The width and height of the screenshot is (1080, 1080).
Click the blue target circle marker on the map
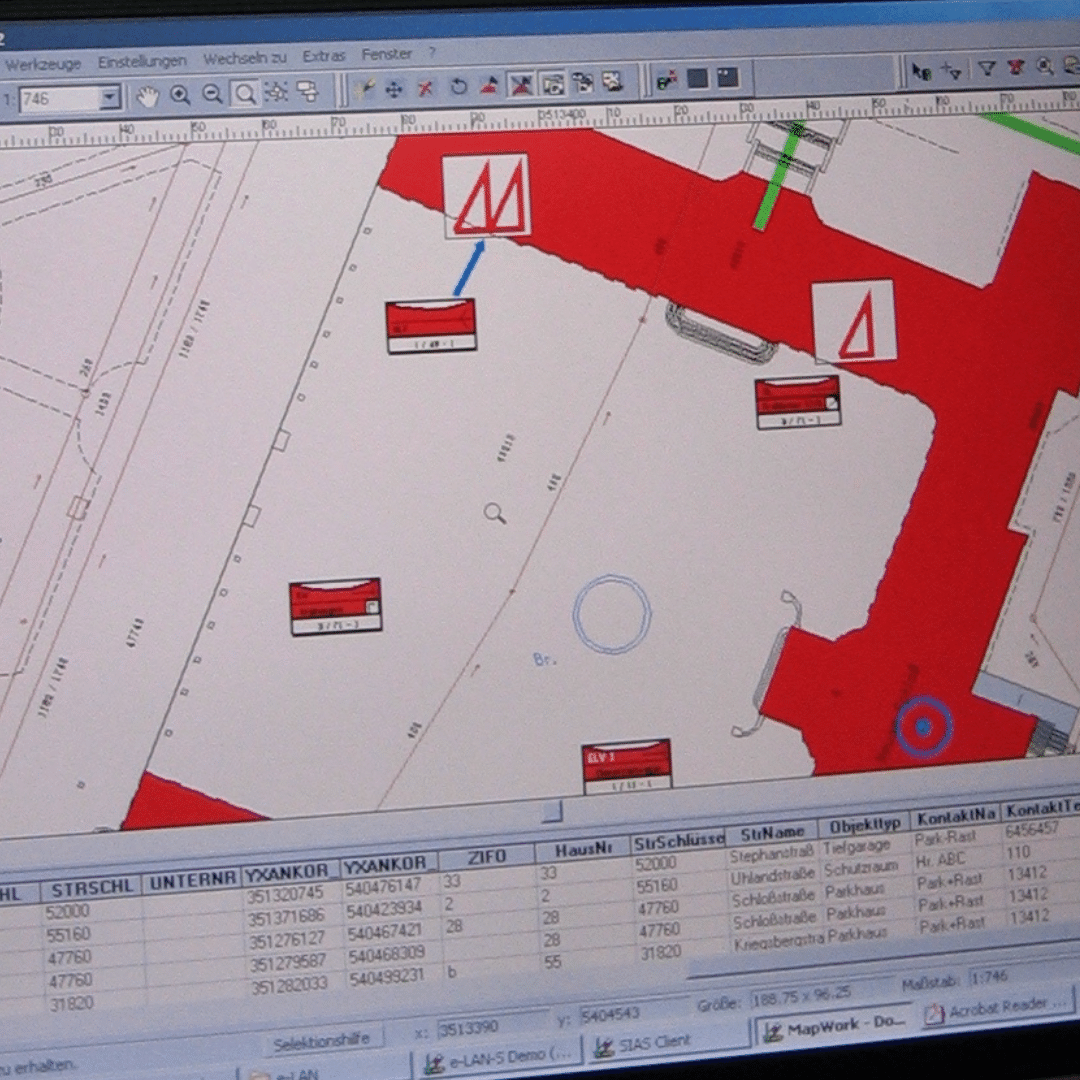point(924,726)
